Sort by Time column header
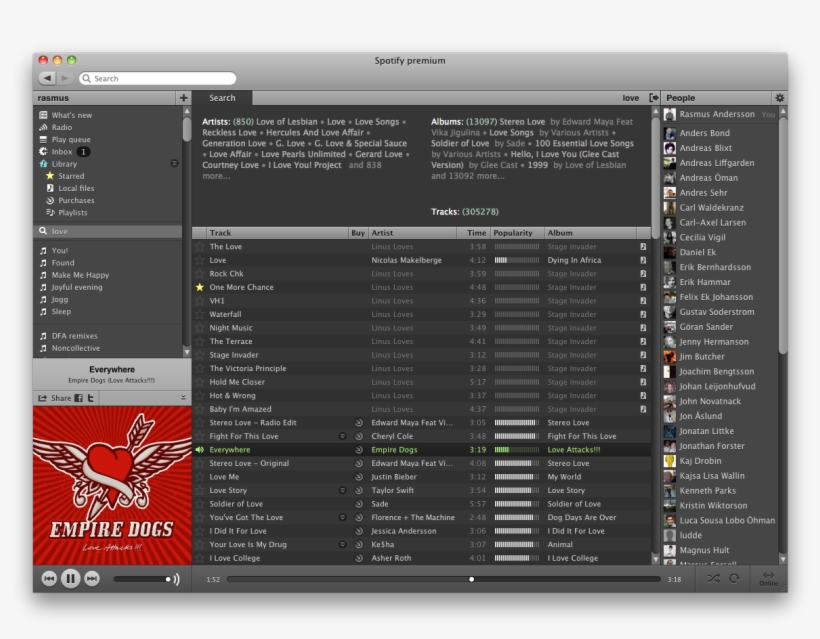Viewport: 820px width, 639px height. tap(474, 233)
